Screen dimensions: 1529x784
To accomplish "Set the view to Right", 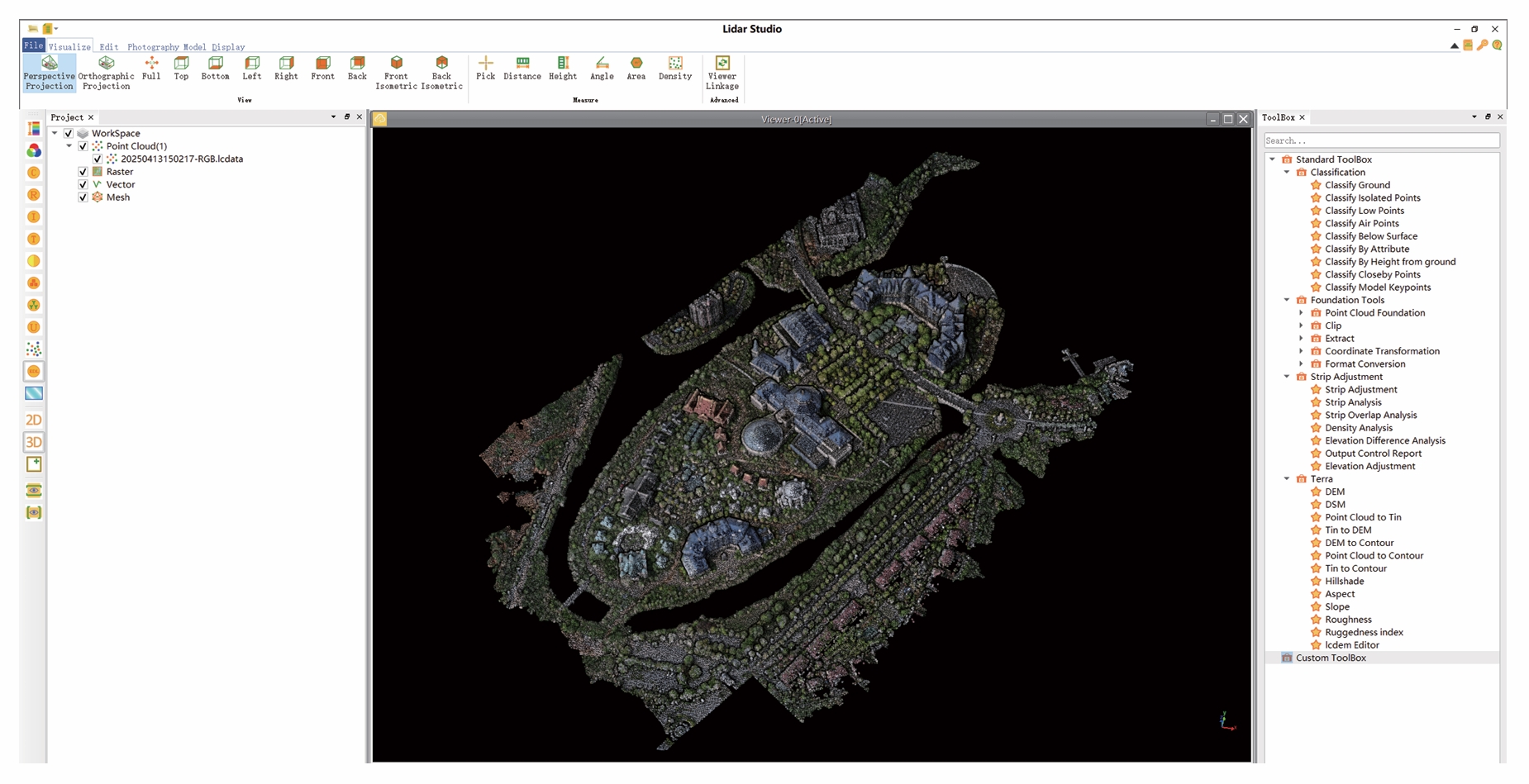I will (x=286, y=69).
